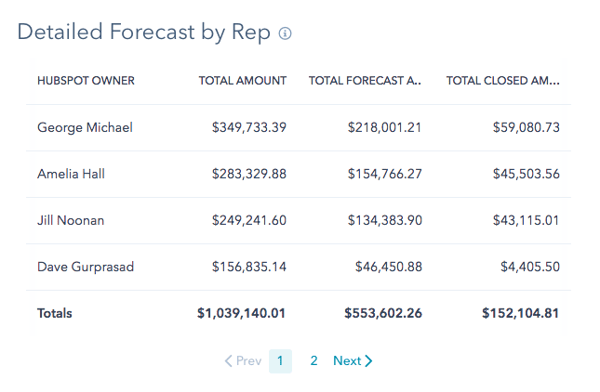Viewport: 600px width, 392px height.
Task: Click the Totals row label
Action: click(x=54, y=313)
